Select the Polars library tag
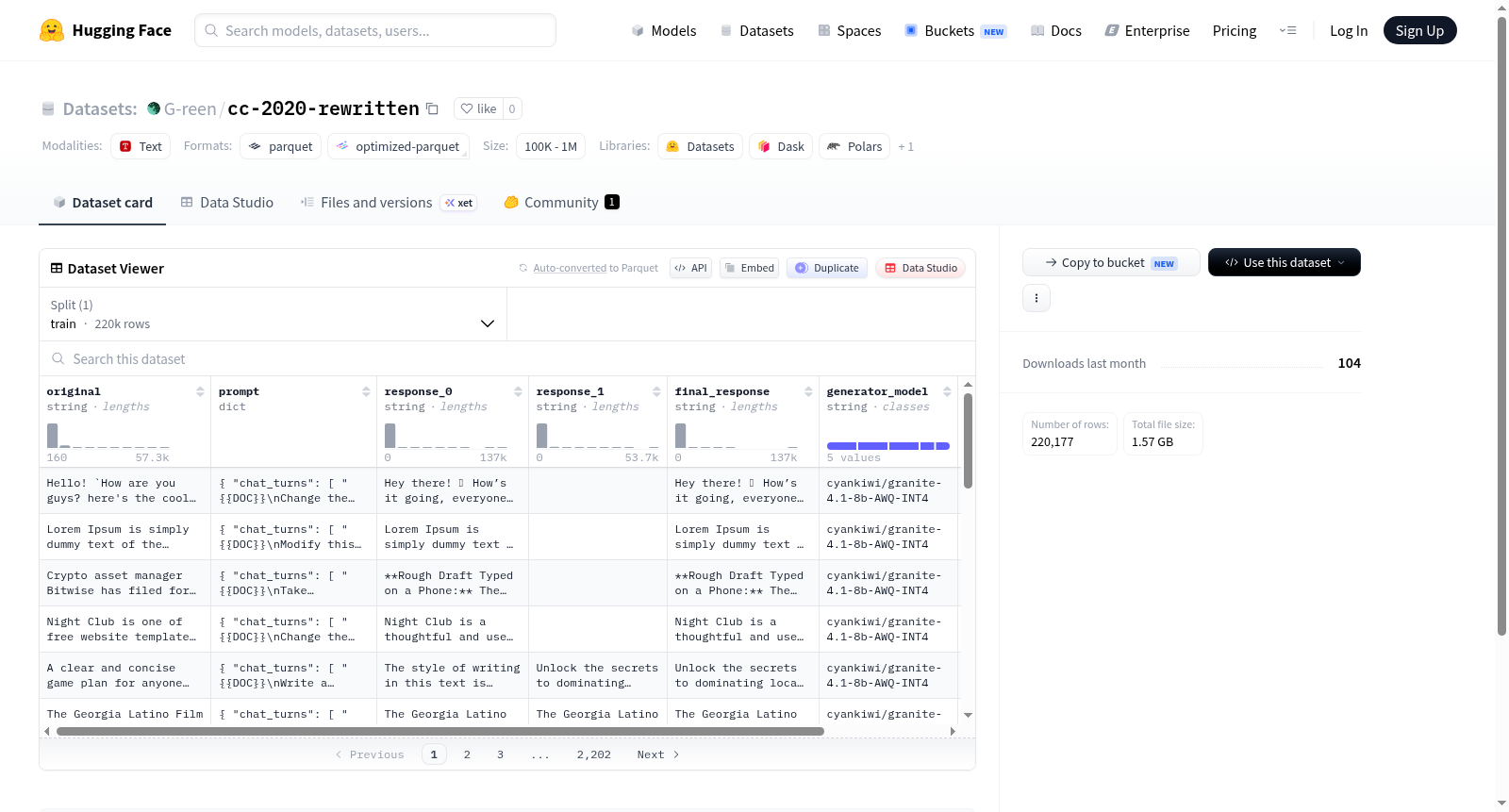Viewport: 1509px width, 812px height. pyautogui.click(x=854, y=146)
